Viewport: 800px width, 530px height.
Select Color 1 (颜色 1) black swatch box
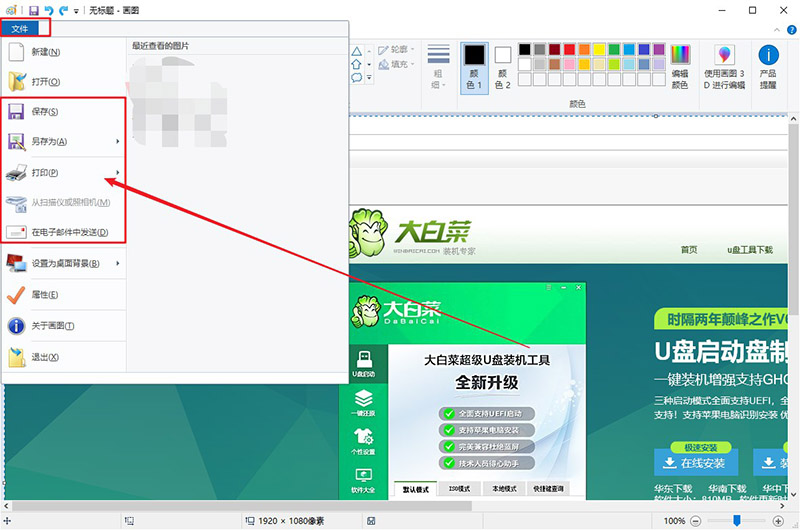(x=473, y=56)
